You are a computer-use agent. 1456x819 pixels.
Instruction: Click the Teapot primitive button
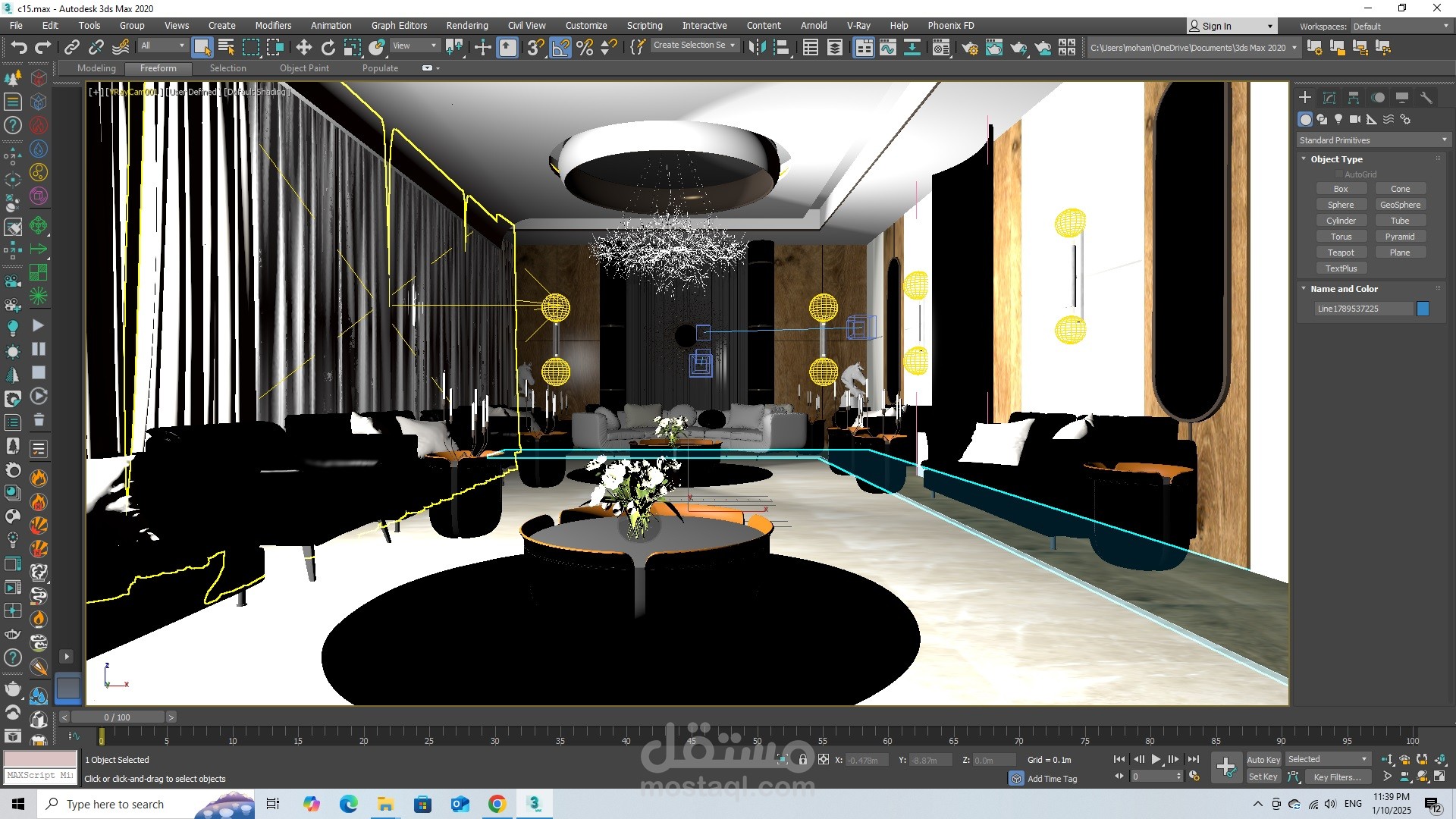1340,253
